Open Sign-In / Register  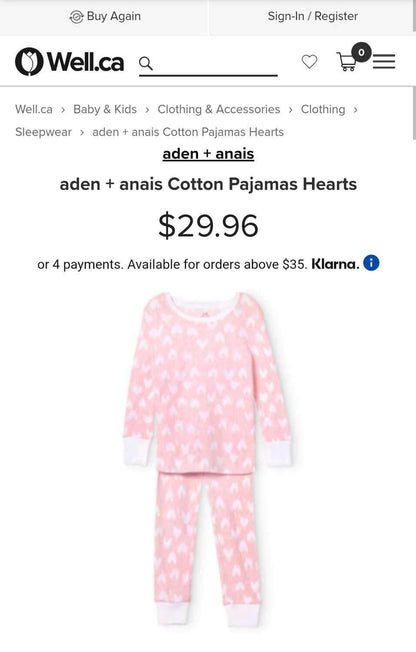point(312,16)
